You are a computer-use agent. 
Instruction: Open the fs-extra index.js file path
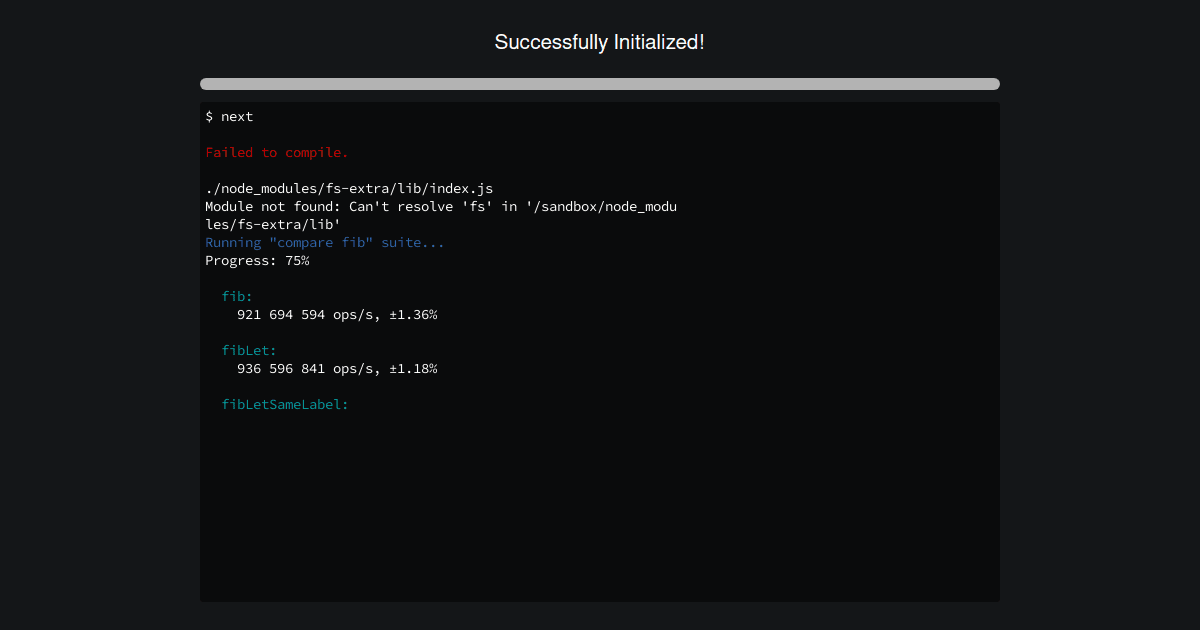348,188
